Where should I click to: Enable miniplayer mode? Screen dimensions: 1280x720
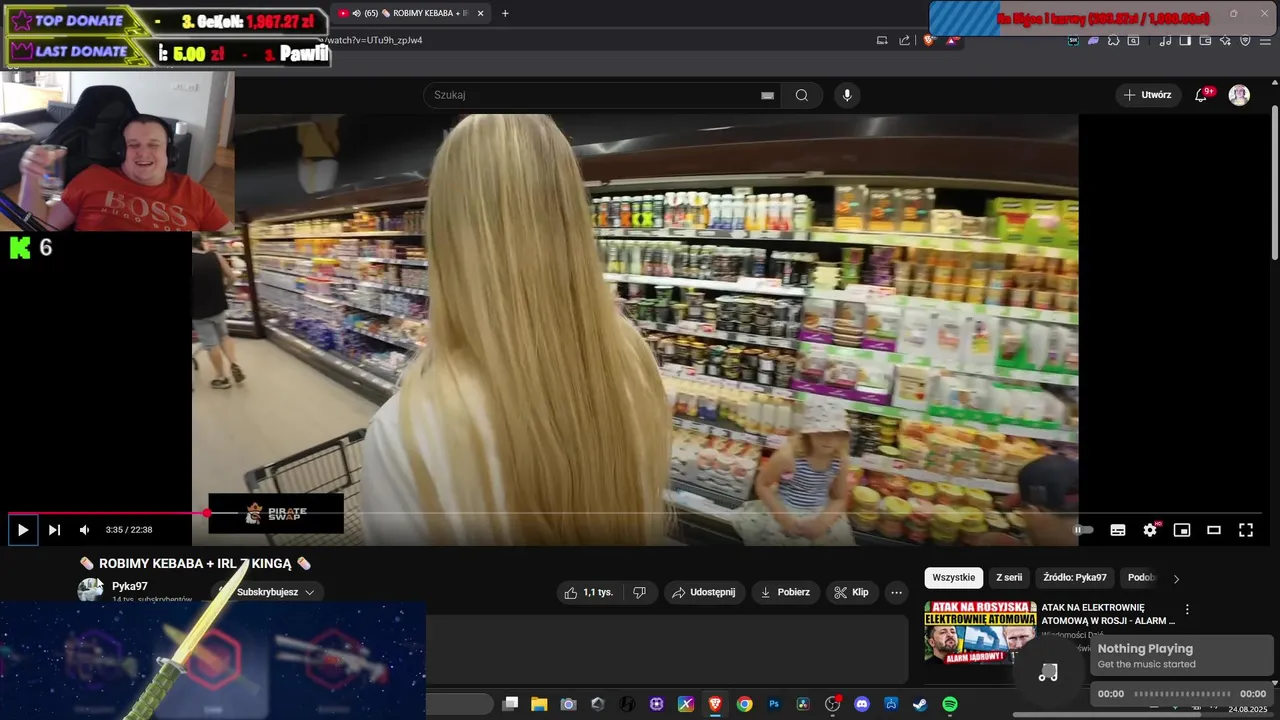(x=1182, y=530)
